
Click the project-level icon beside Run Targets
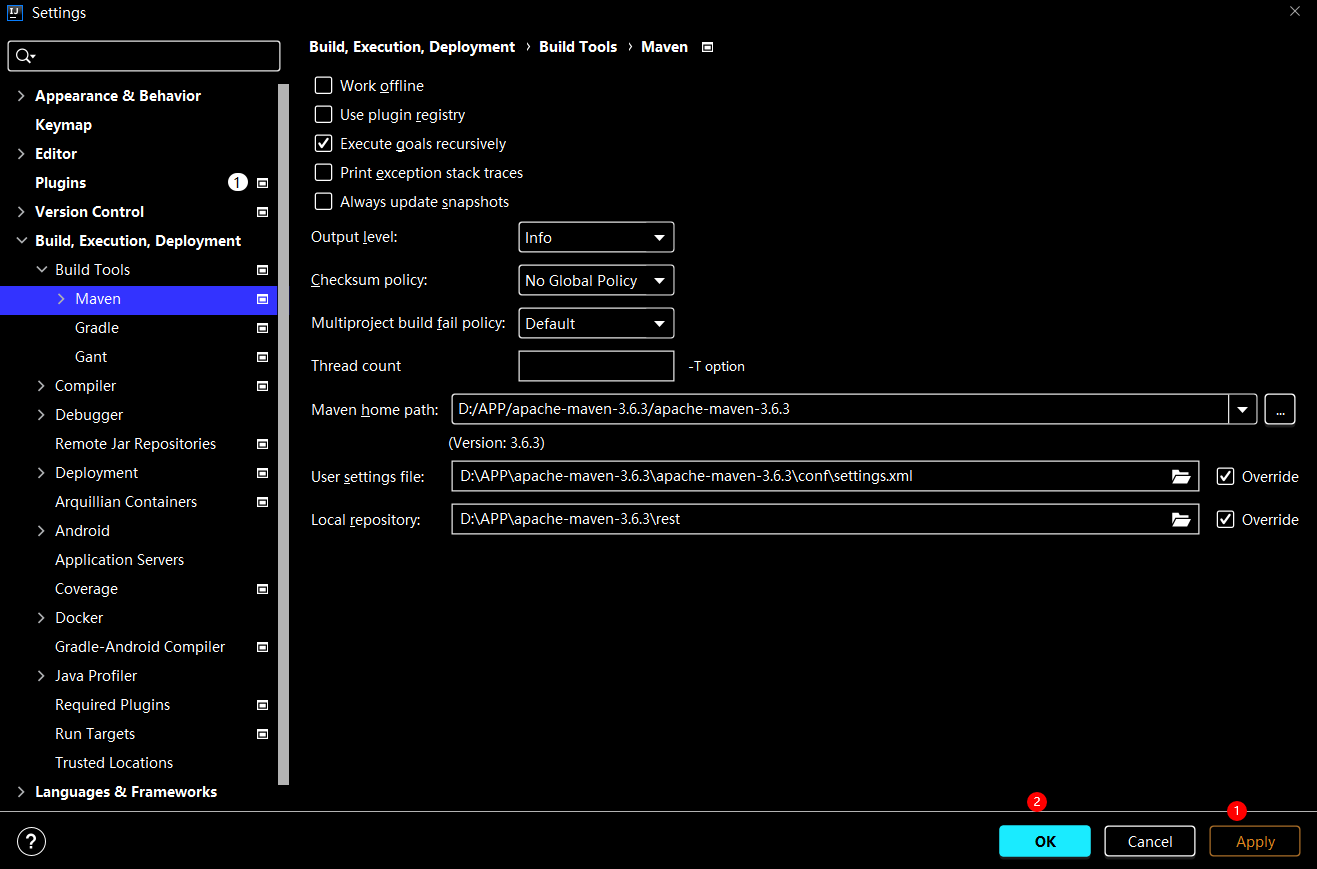[x=263, y=734]
